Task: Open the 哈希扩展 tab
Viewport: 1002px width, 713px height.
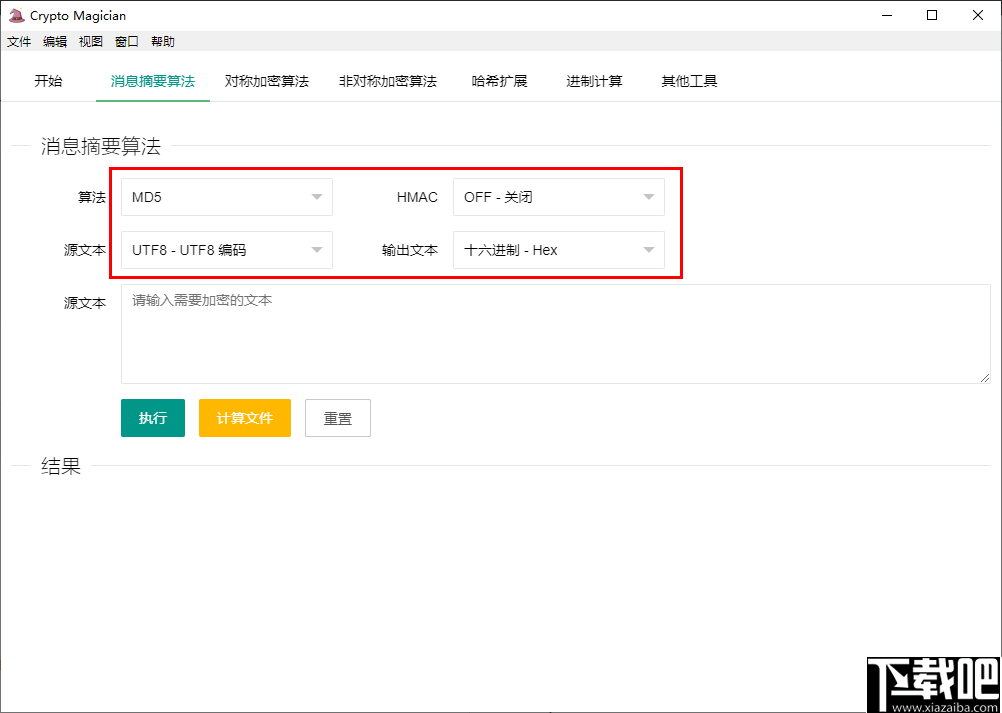Action: pyautogui.click(x=500, y=80)
